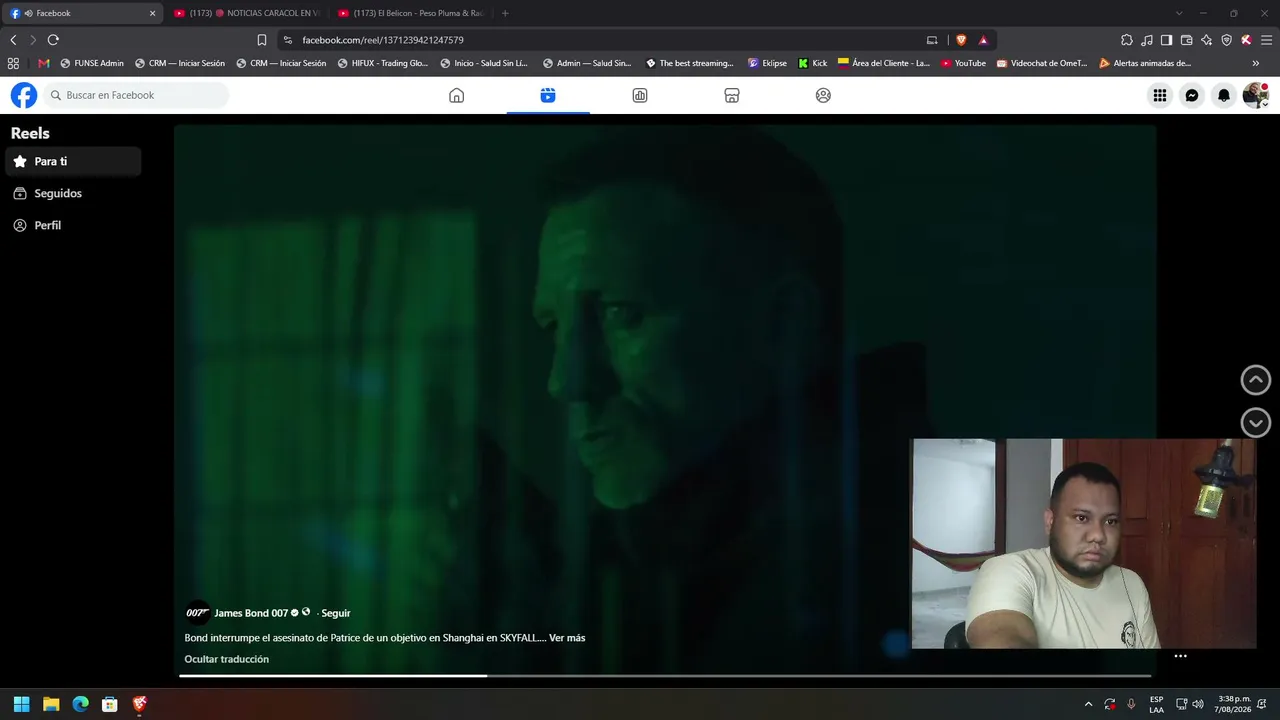1280x720 pixels.
Task: Open Perfil in the Reels sidebar
Action: [x=73, y=225]
